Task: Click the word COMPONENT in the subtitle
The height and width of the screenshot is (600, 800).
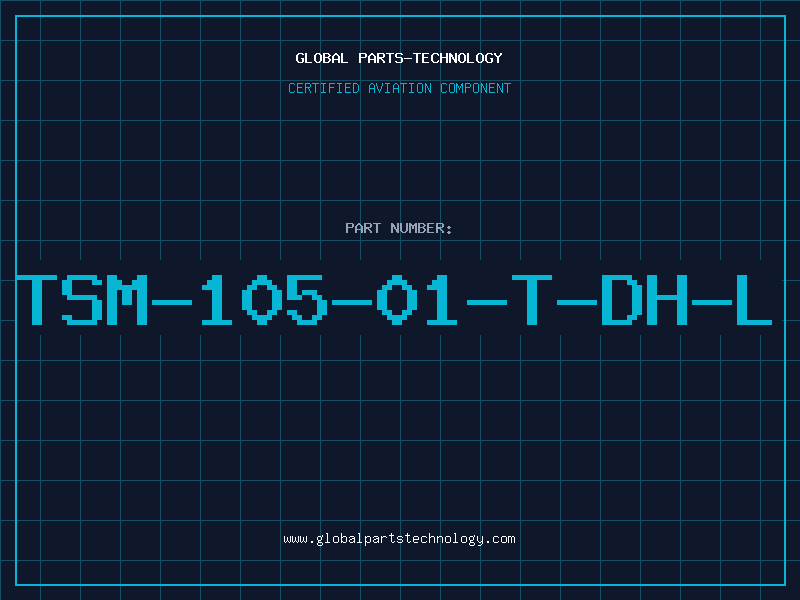Action: point(476,88)
